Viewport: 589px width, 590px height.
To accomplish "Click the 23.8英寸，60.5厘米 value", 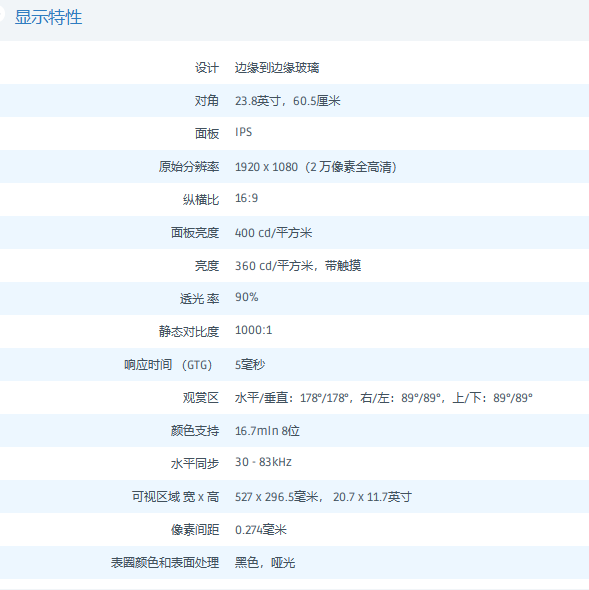I will (x=288, y=101).
